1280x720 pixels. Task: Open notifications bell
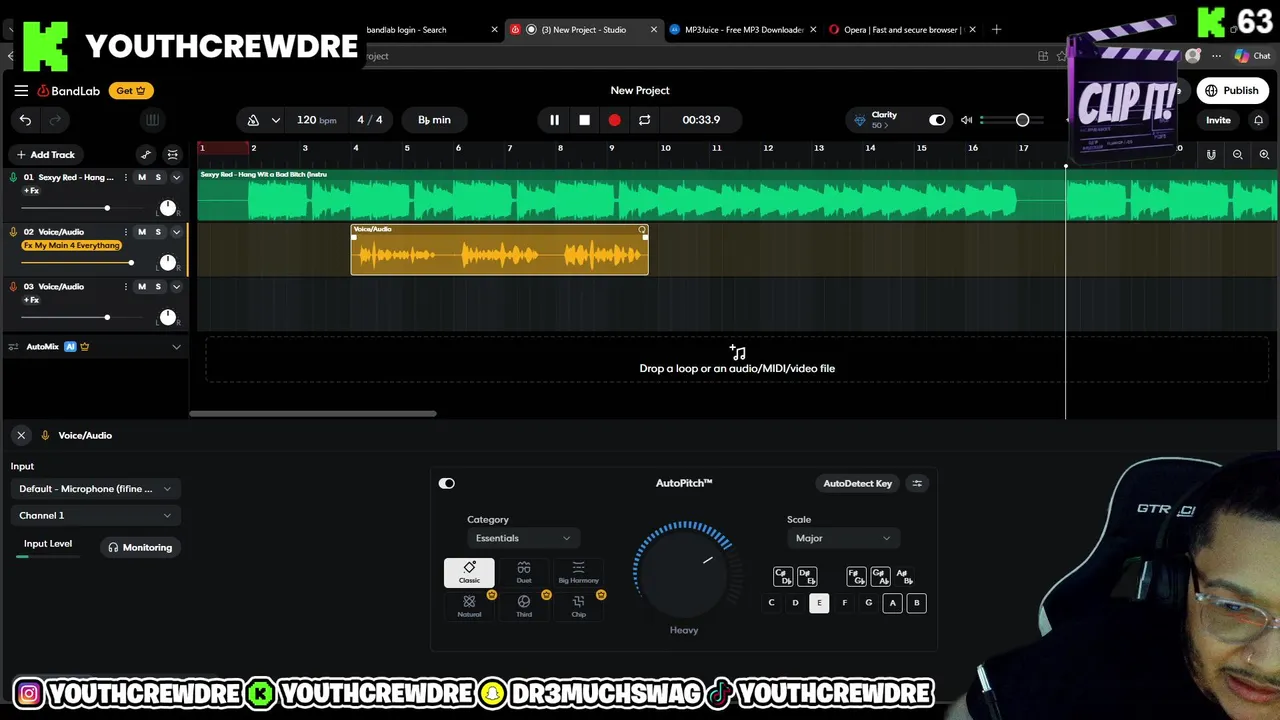(1258, 120)
